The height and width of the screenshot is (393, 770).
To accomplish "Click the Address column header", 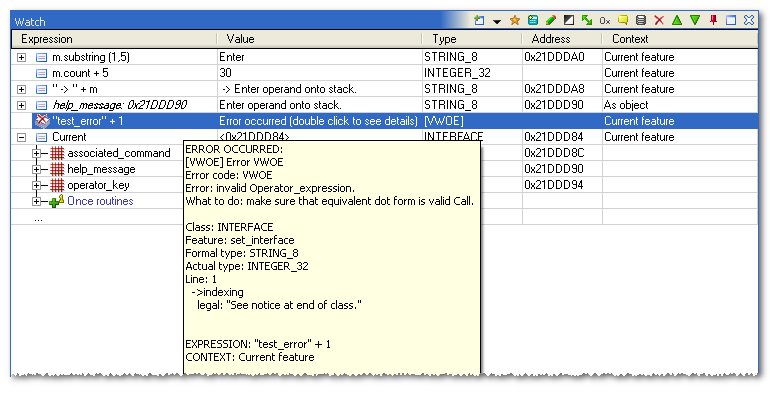I will (562, 39).
